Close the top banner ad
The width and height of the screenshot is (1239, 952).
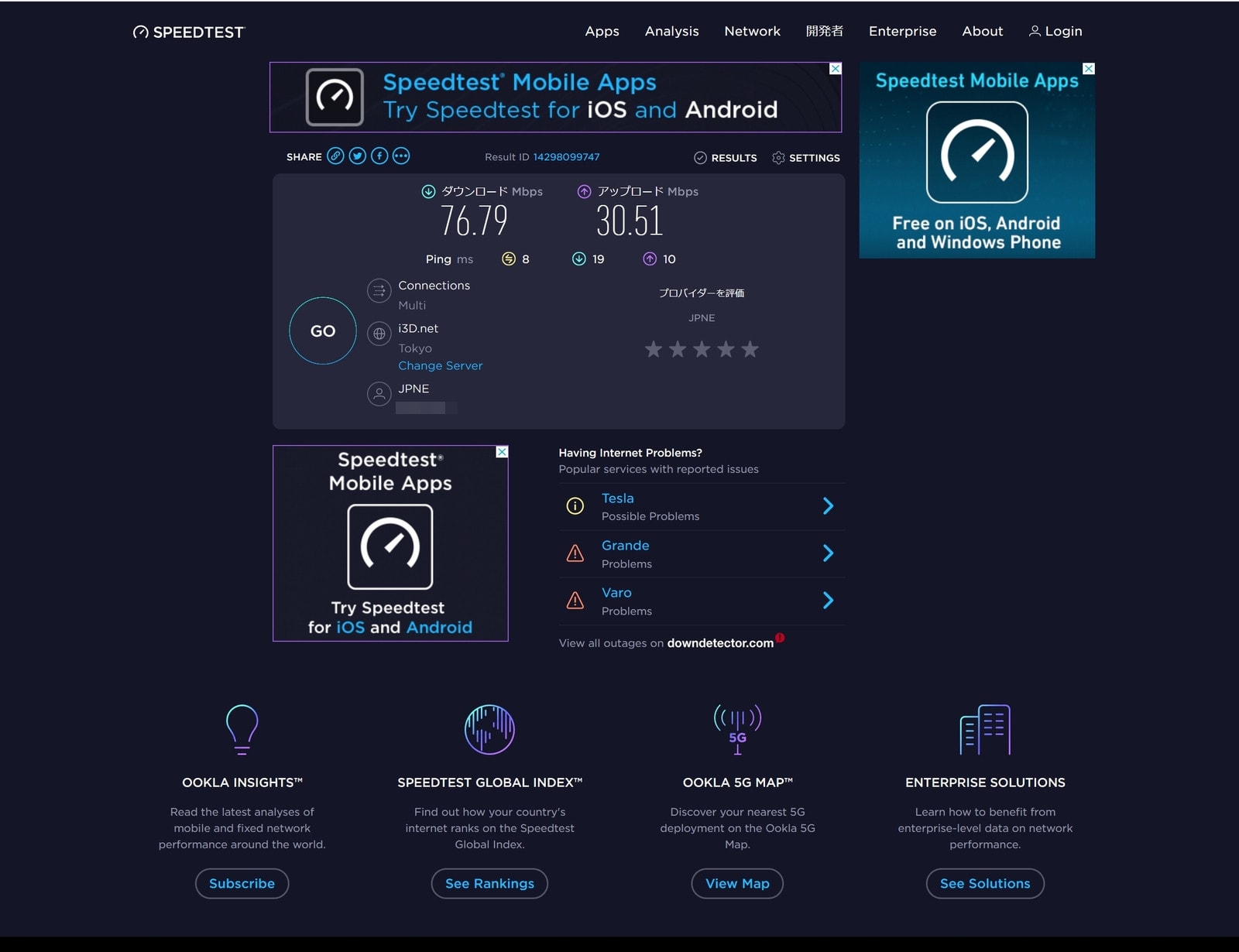pyautogui.click(x=836, y=69)
